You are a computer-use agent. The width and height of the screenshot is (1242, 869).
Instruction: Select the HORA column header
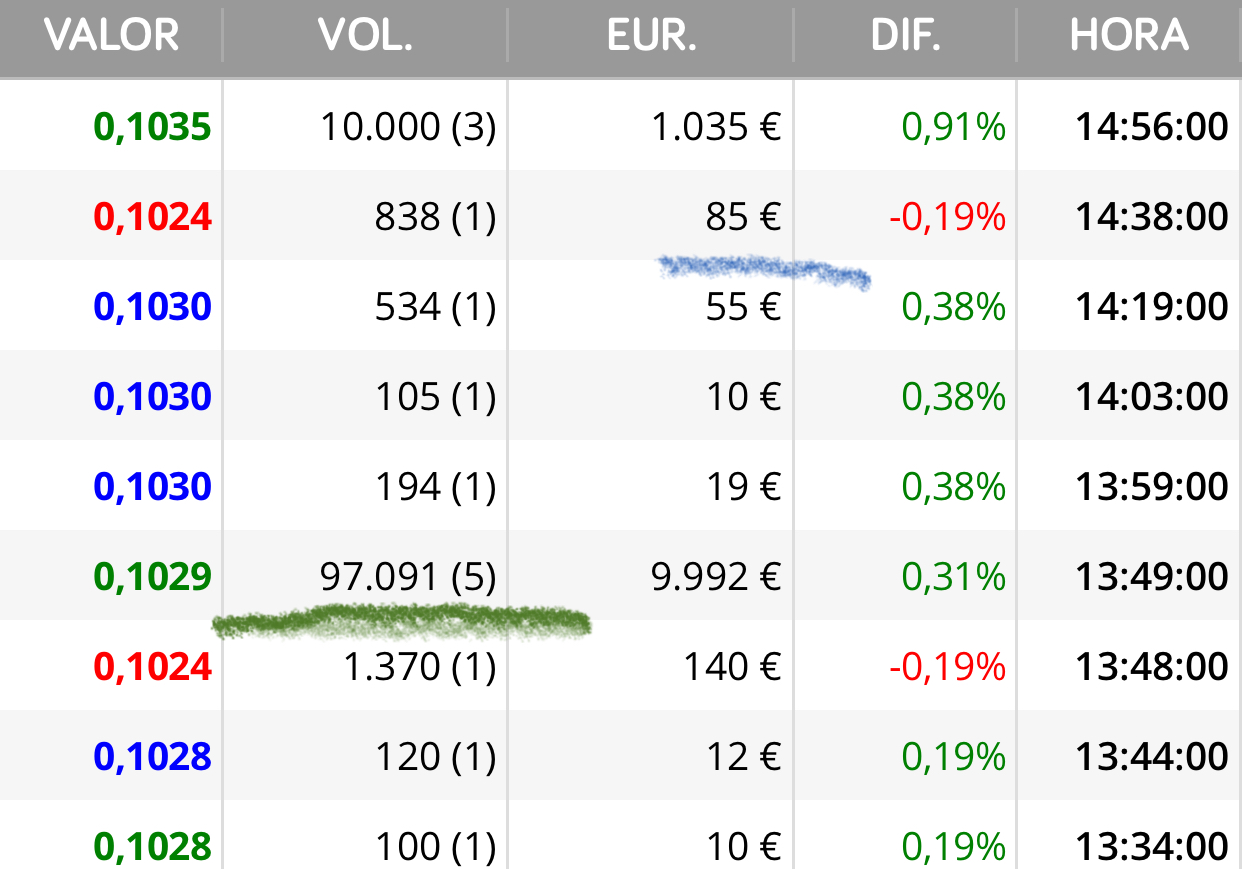[x=1129, y=35]
